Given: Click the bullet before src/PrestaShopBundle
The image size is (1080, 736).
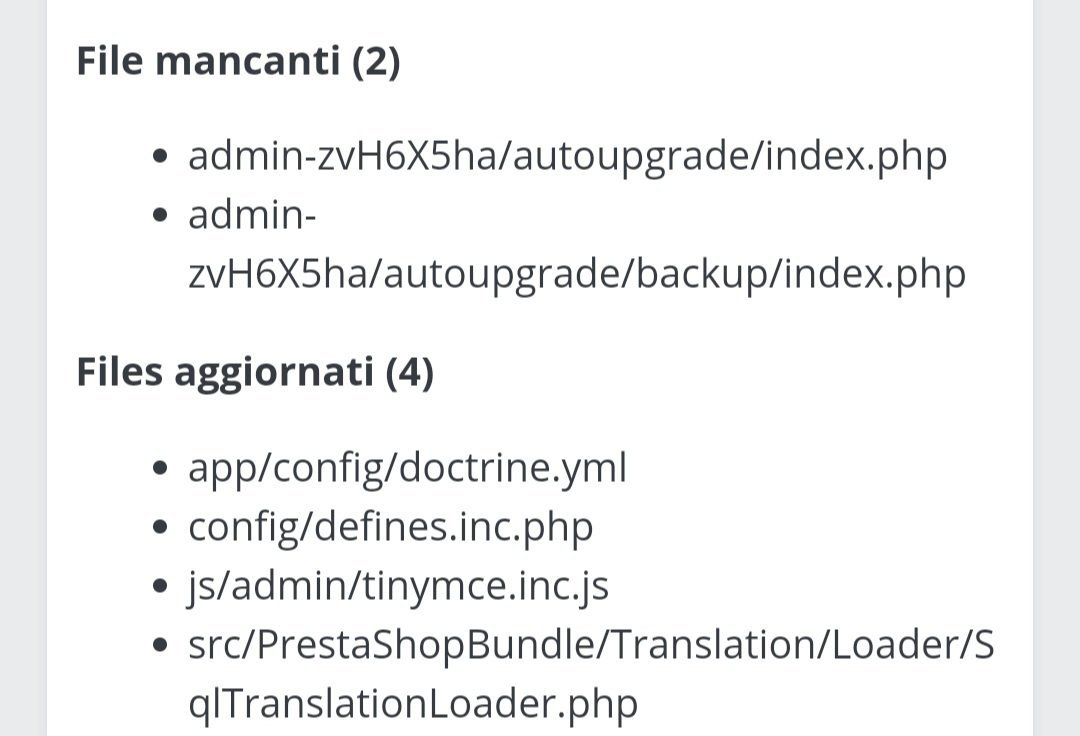Looking at the screenshot, I should point(160,646).
